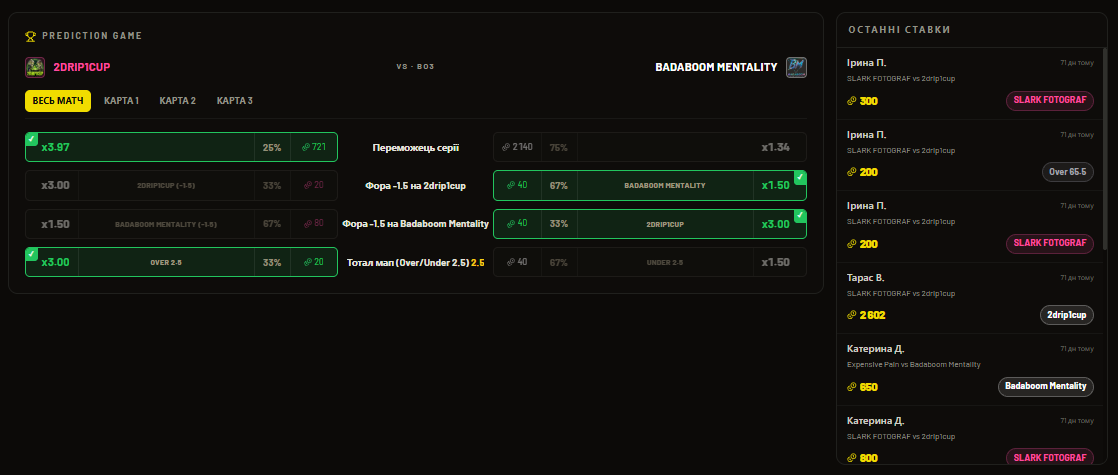Choose the x3.97 series winner bet
This screenshot has height=475, width=1118.
[x=181, y=147]
